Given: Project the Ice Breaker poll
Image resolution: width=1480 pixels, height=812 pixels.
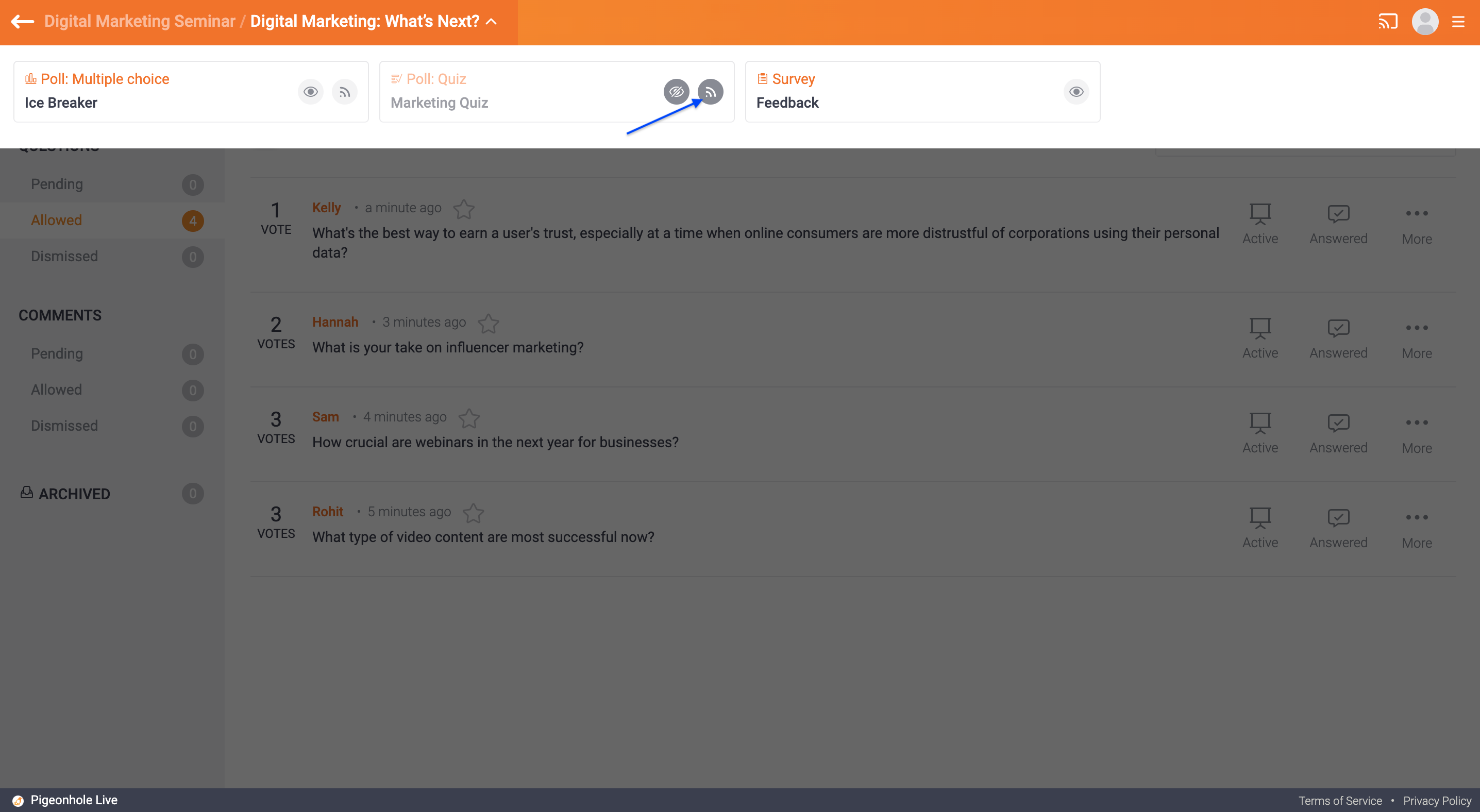Looking at the screenshot, I should (x=345, y=92).
